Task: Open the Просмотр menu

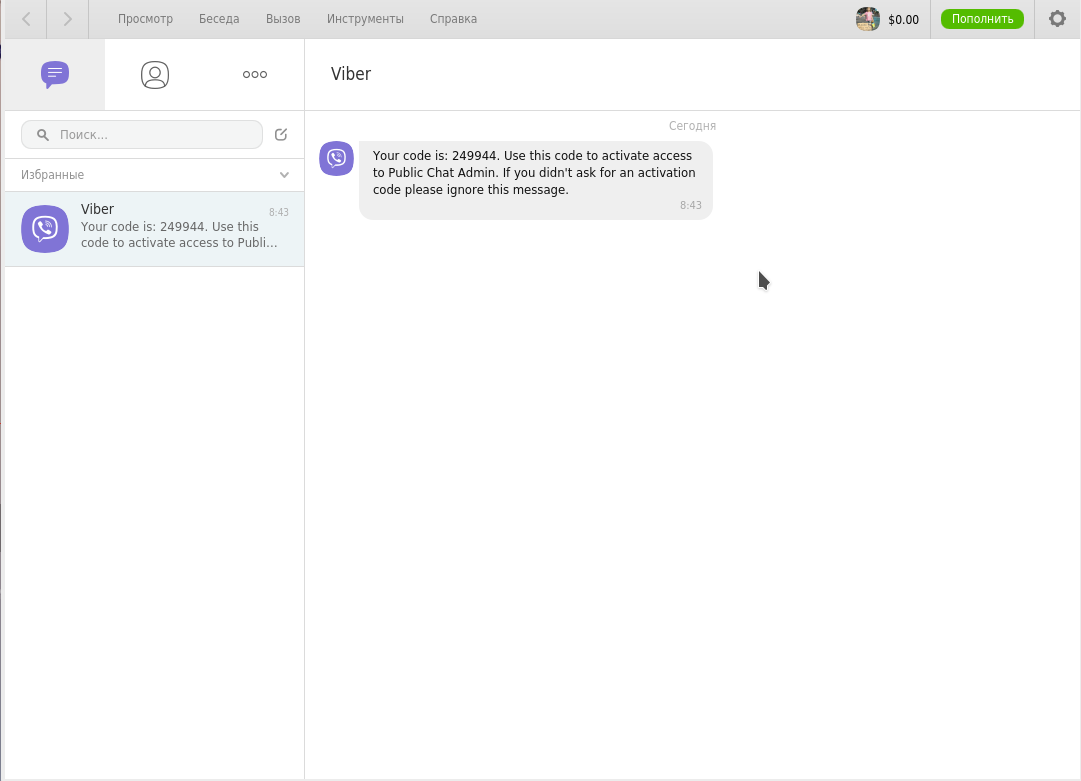Action: [145, 19]
